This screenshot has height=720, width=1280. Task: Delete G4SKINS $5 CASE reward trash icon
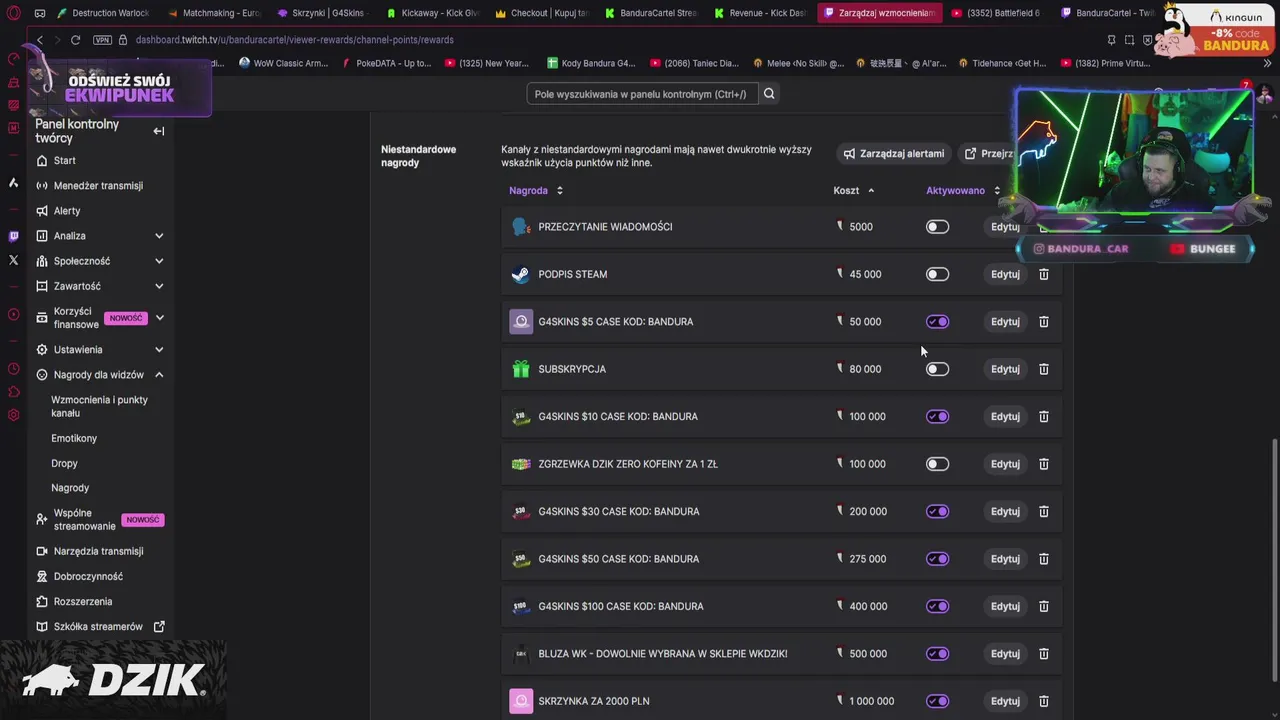1043,322
